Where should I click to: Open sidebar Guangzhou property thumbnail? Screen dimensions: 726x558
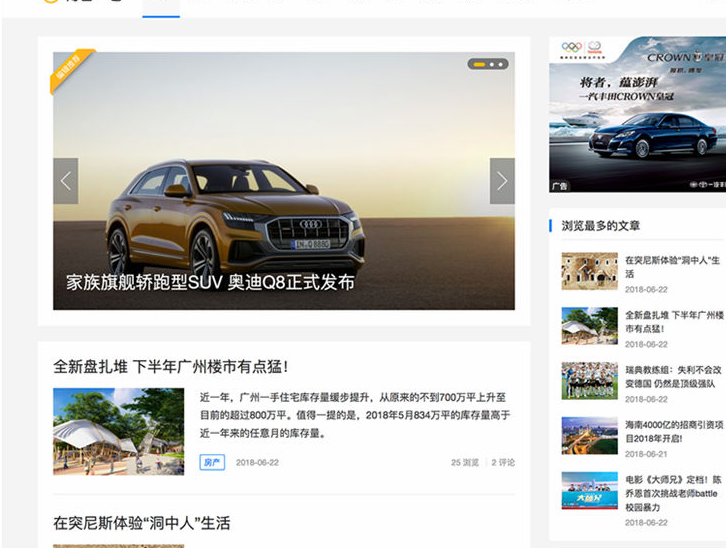[589, 326]
